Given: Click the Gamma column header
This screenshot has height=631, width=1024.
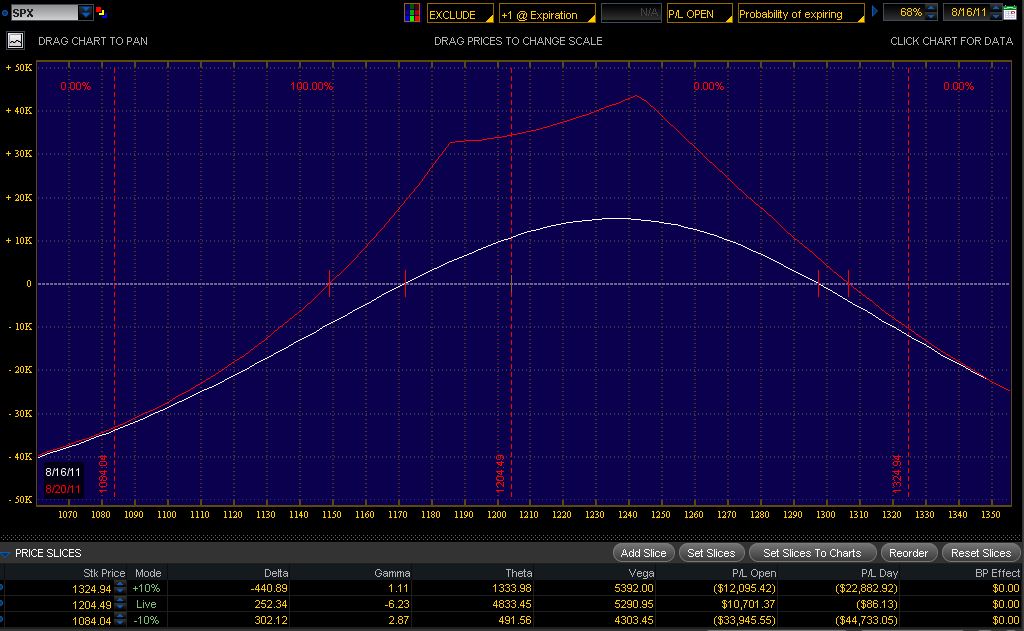Looking at the screenshot, I should click(392, 573).
